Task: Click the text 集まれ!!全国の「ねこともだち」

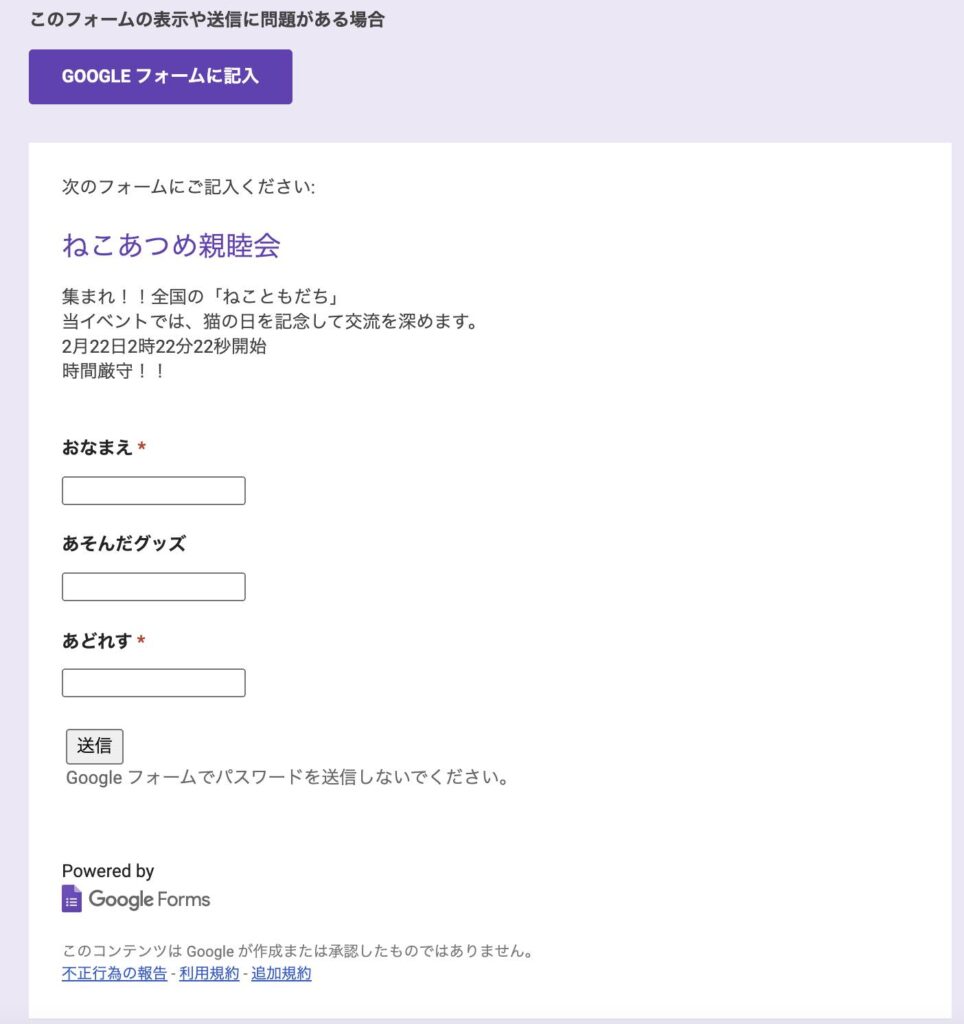Action: pyautogui.click(x=202, y=296)
